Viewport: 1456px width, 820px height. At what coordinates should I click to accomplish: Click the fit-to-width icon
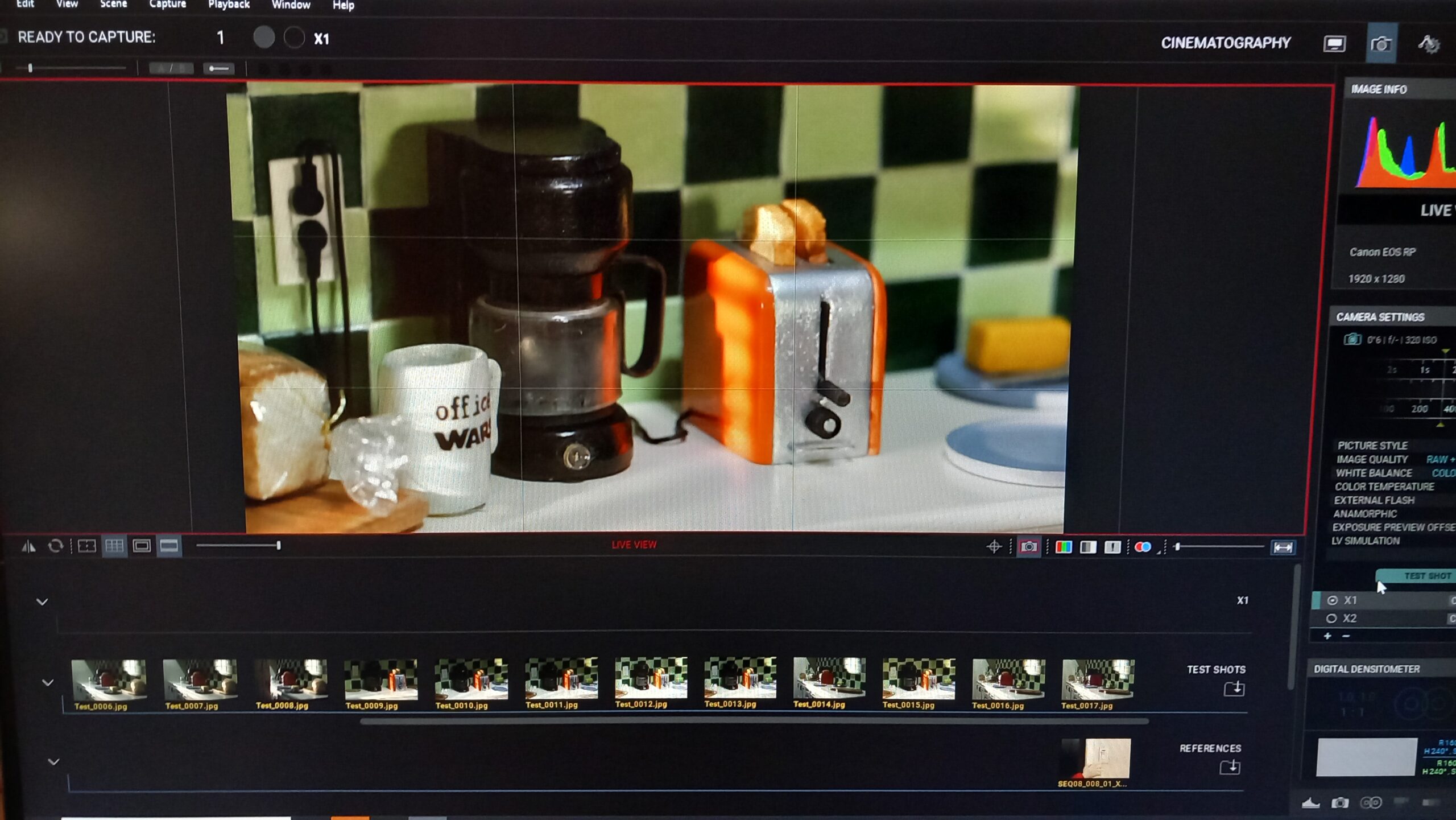point(1283,547)
